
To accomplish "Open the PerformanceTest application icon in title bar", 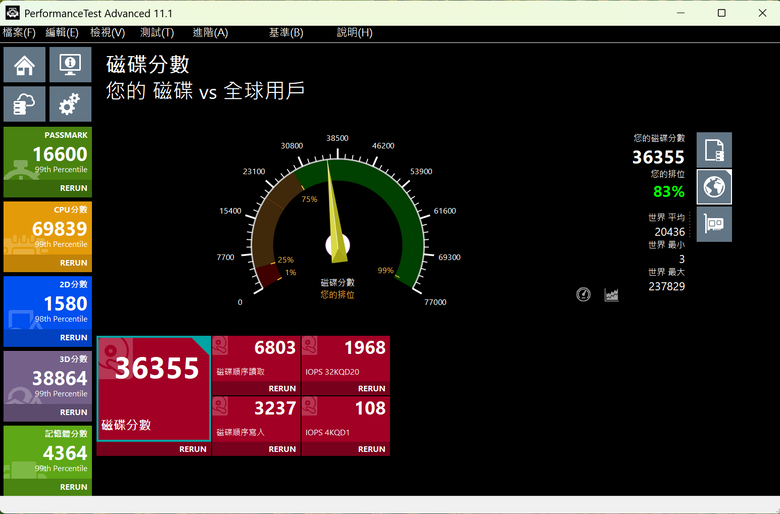I will pyautogui.click(x=12, y=13).
